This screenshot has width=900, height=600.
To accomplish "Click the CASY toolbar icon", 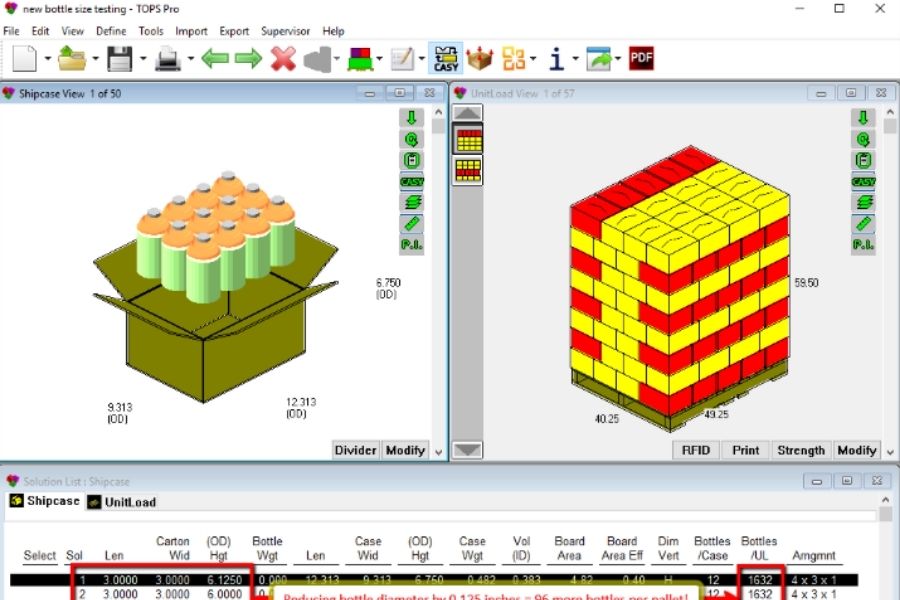I will 446,59.
